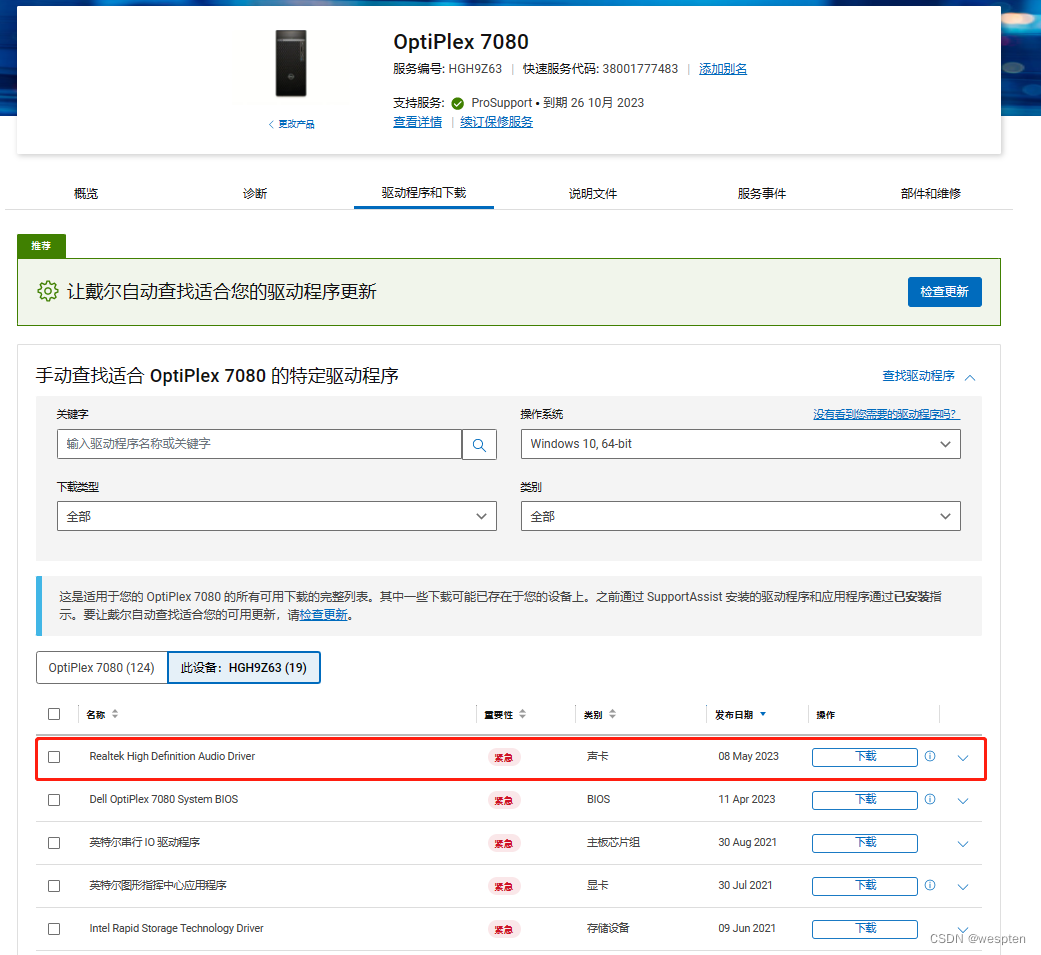Open the 操作系统 Windows 10, 64-bit dropdown
This screenshot has width=1041, height=955.
[x=740, y=444]
